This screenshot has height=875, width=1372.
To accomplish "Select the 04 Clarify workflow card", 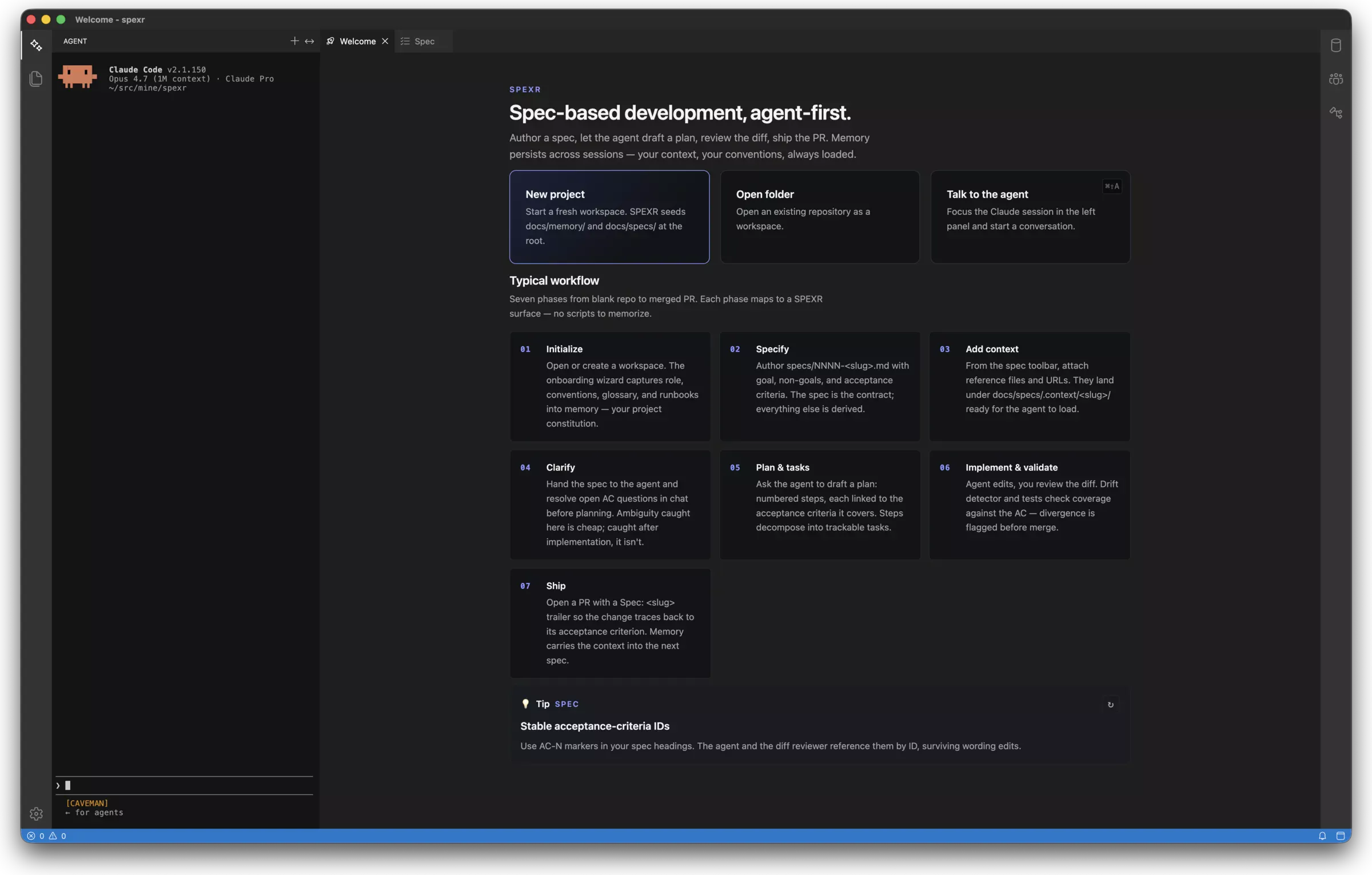I will pos(610,505).
